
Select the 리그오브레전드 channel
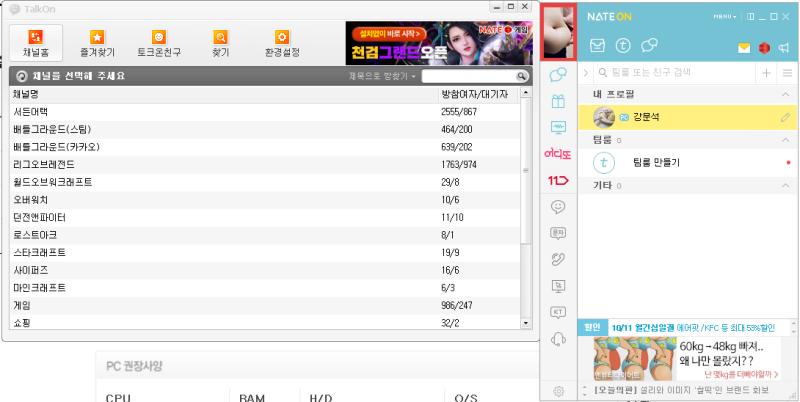(x=264, y=165)
